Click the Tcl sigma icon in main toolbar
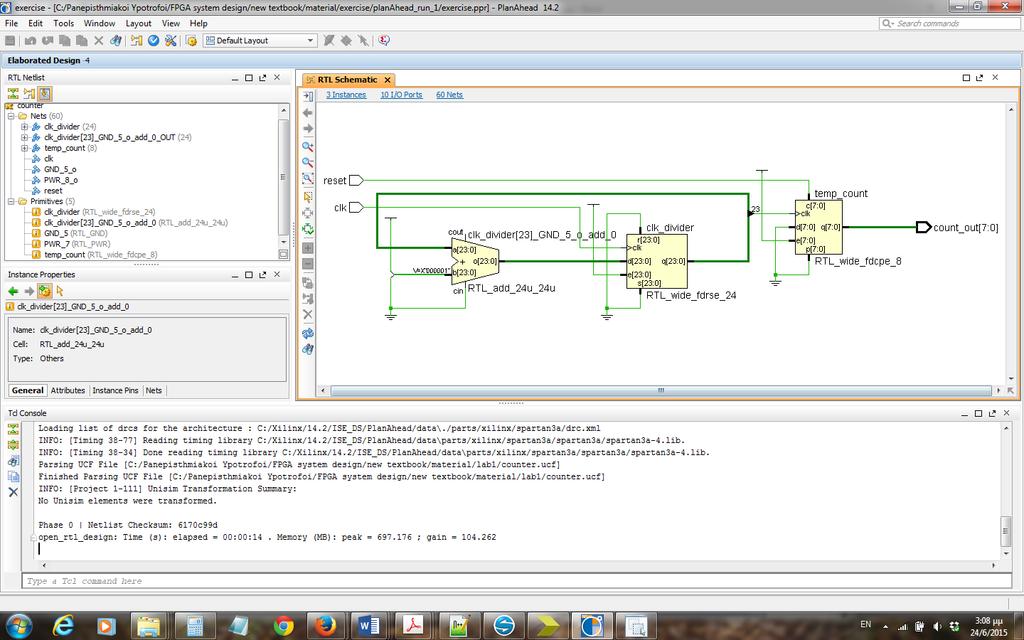Screen dimensions: 1024x640 [384, 40]
